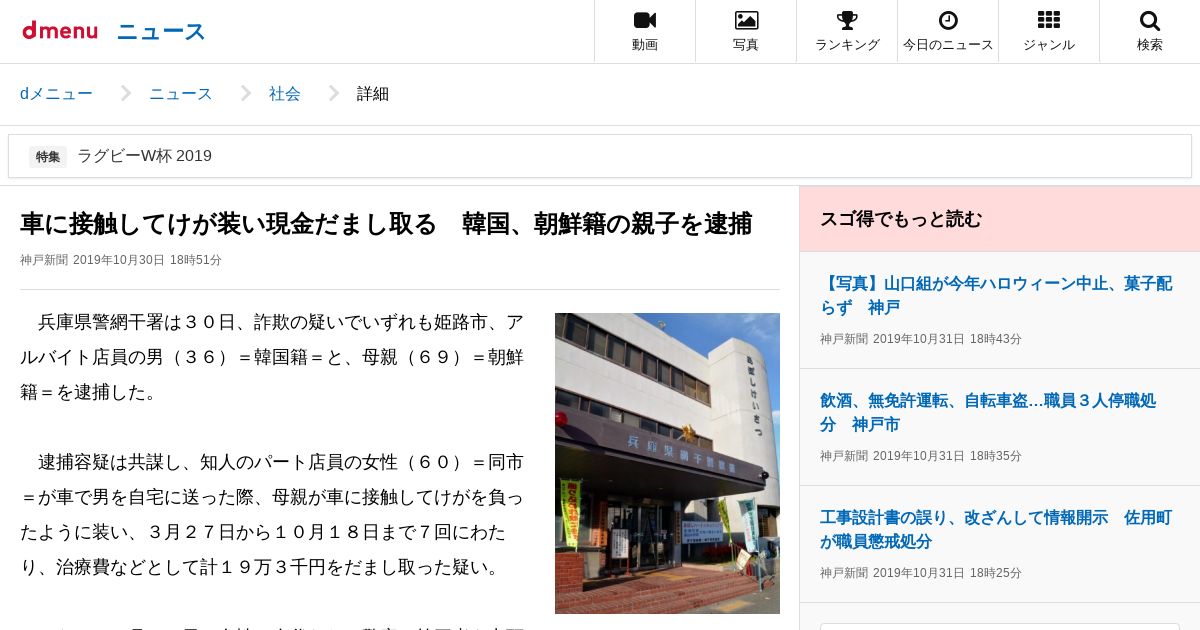This screenshot has height=630, width=1200.
Task: Go to 社会 breadcrumb link
Action: (x=285, y=94)
